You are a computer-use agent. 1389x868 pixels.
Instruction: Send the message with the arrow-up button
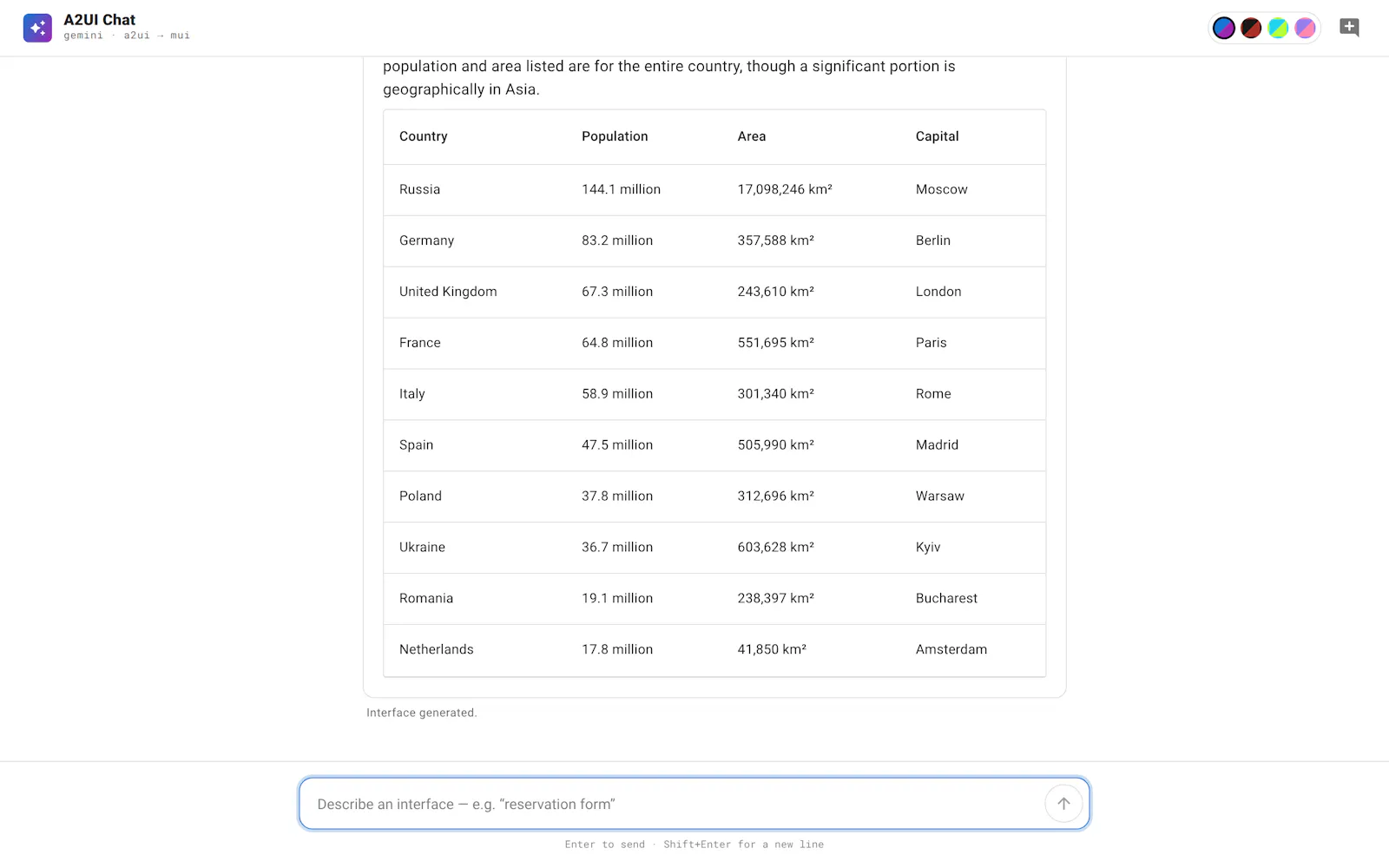1063,804
